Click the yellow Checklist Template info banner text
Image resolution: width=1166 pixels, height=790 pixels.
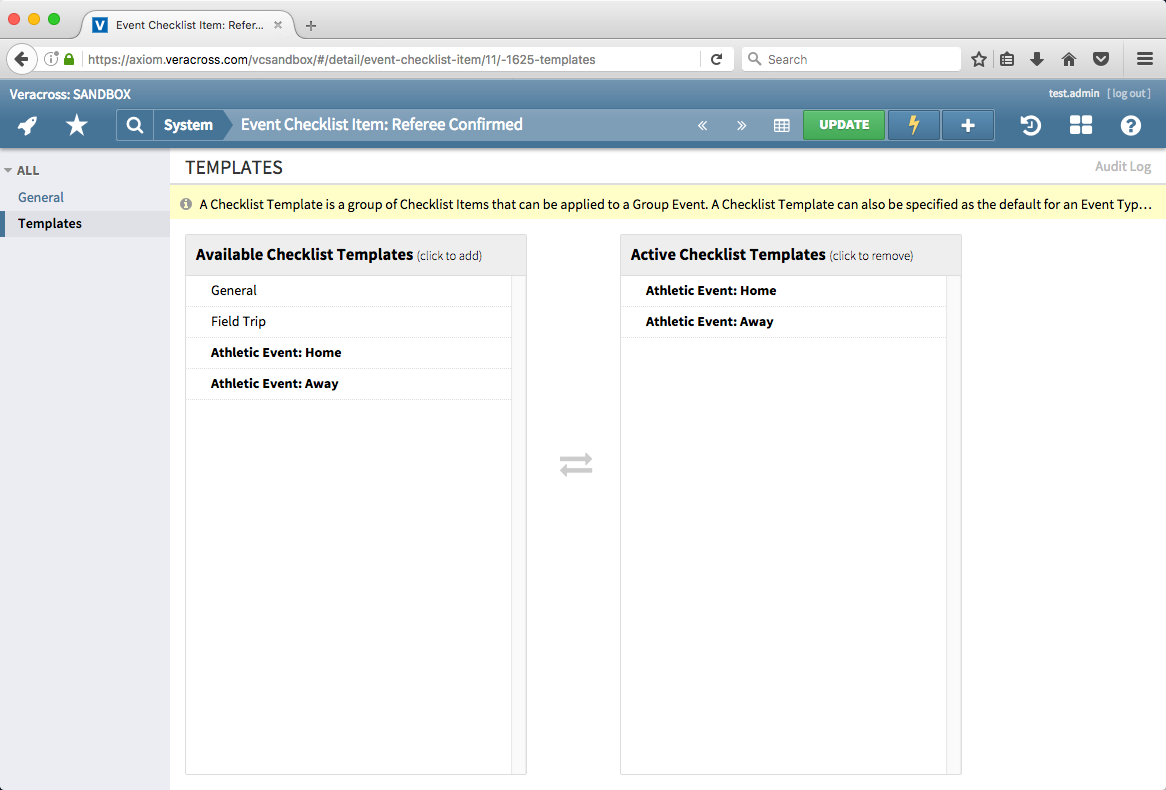(675, 204)
